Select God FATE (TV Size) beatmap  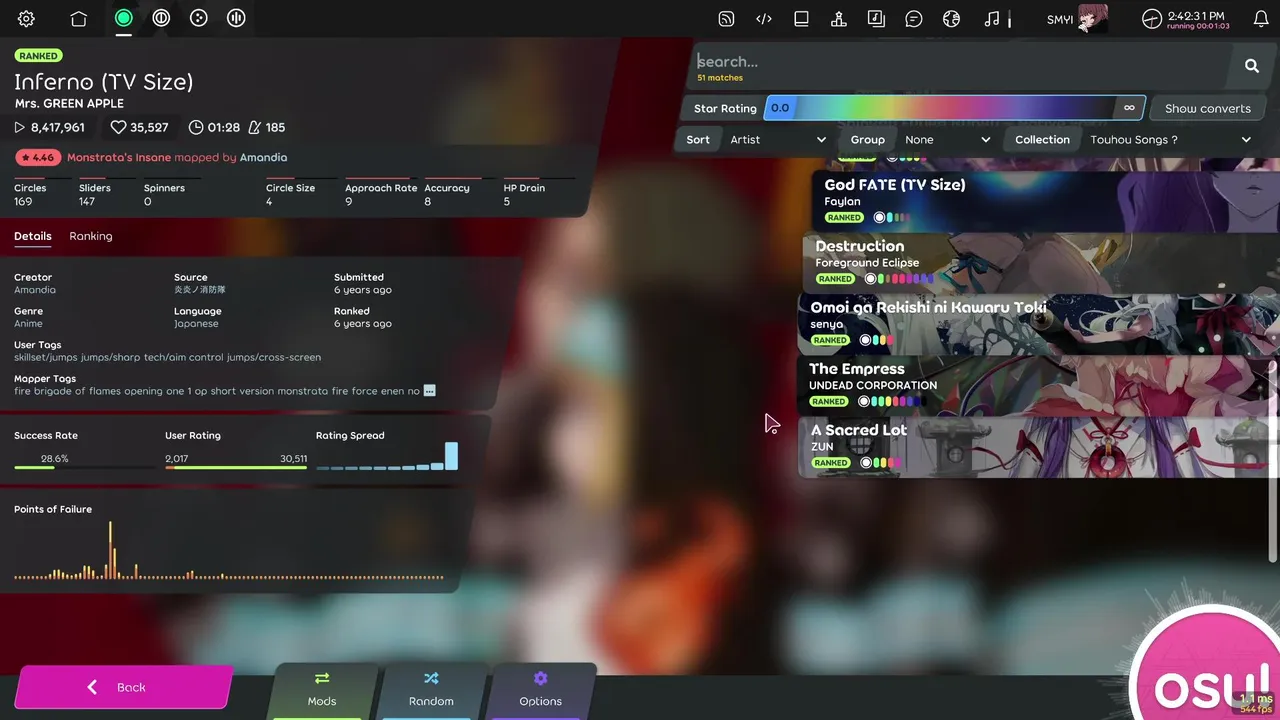click(1046, 202)
